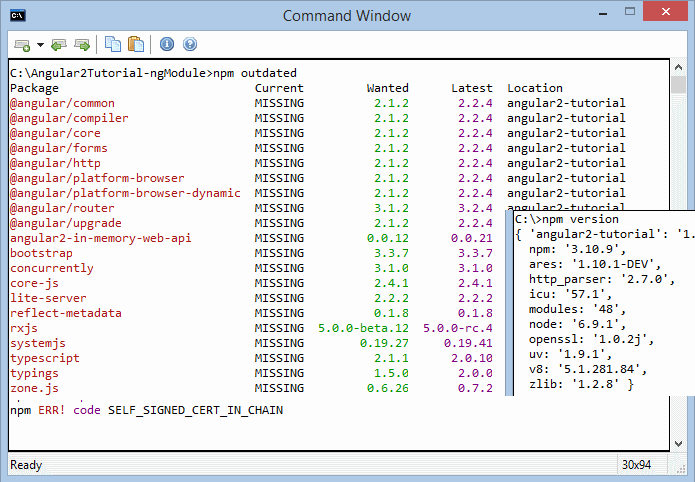Screen dimensions: 695x482
Task: Click the 'npm ERR!' error text
Action: pyautogui.click(x=38, y=411)
